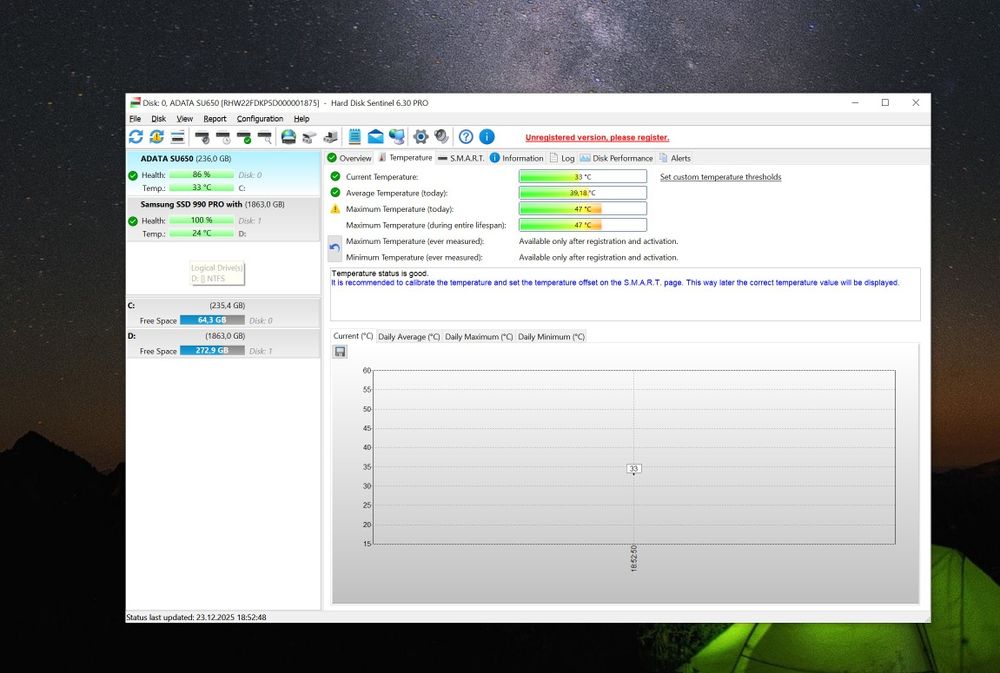Image resolution: width=1000 pixels, height=673 pixels.
Task: Switch to Daily Maximum (°C) graph tab
Action: coord(478,336)
